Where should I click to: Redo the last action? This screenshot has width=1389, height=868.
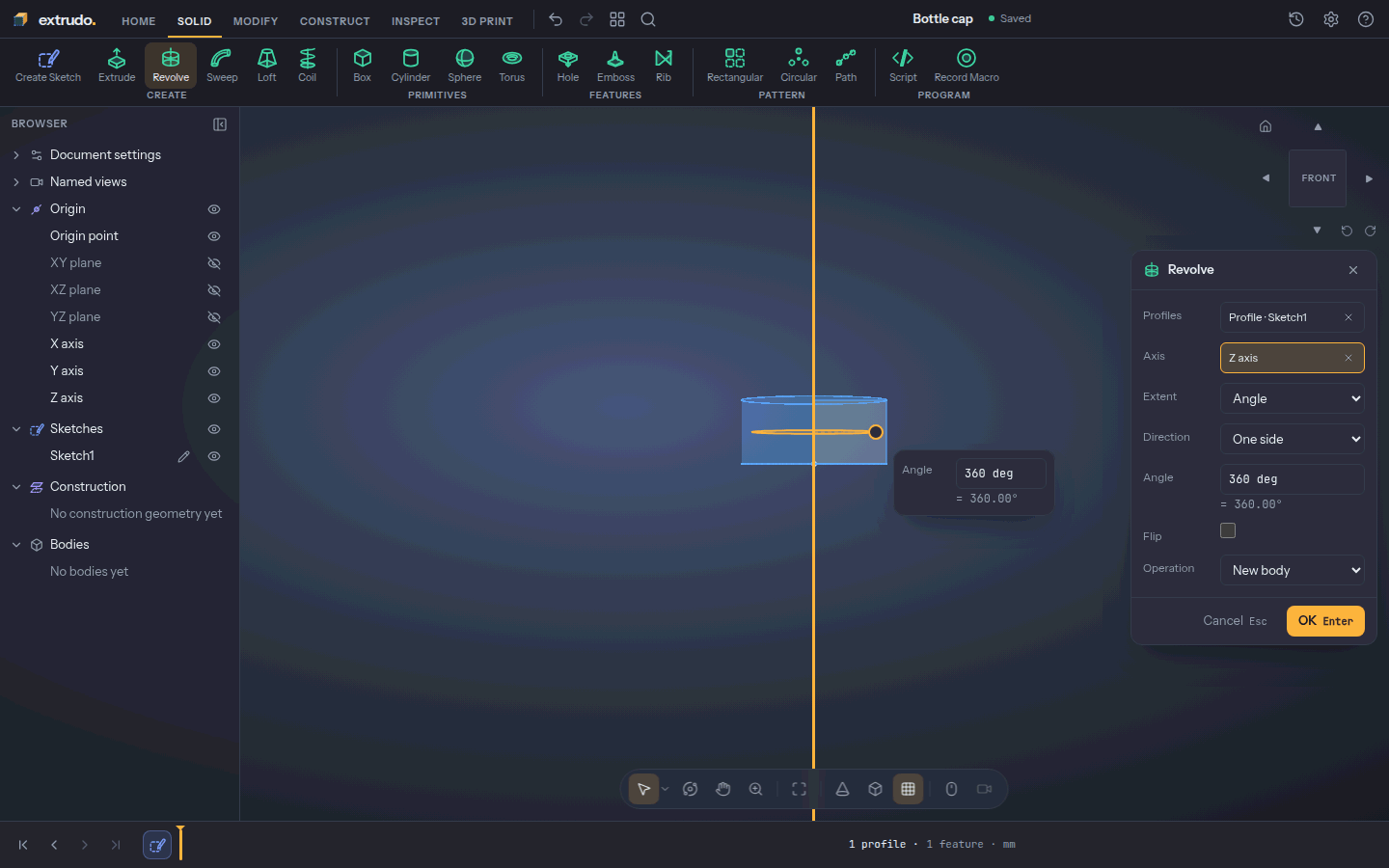pyautogui.click(x=586, y=19)
